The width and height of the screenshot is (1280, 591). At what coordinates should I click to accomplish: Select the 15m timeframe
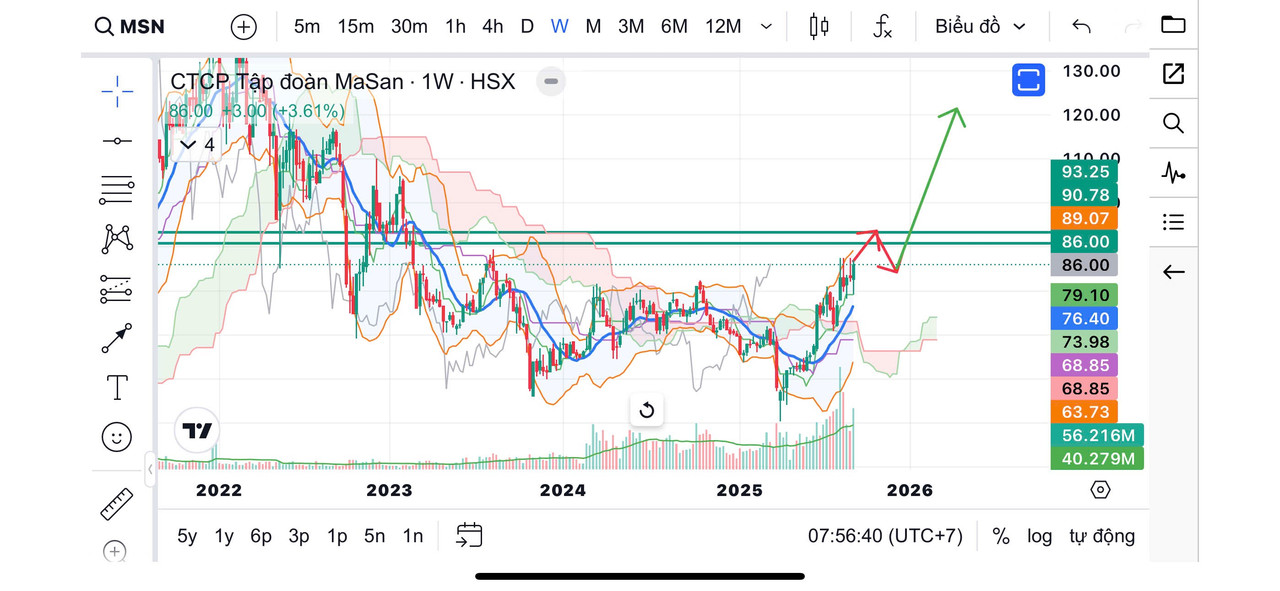tap(355, 26)
